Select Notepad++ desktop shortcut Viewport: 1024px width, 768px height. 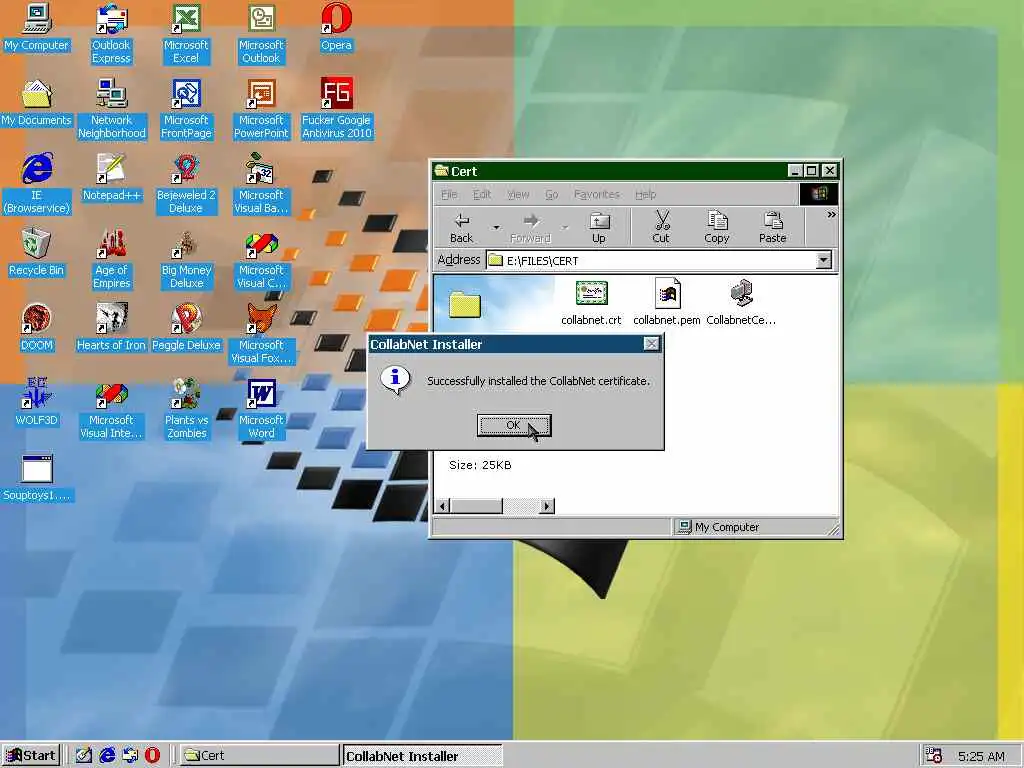pyautogui.click(x=112, y=178)
